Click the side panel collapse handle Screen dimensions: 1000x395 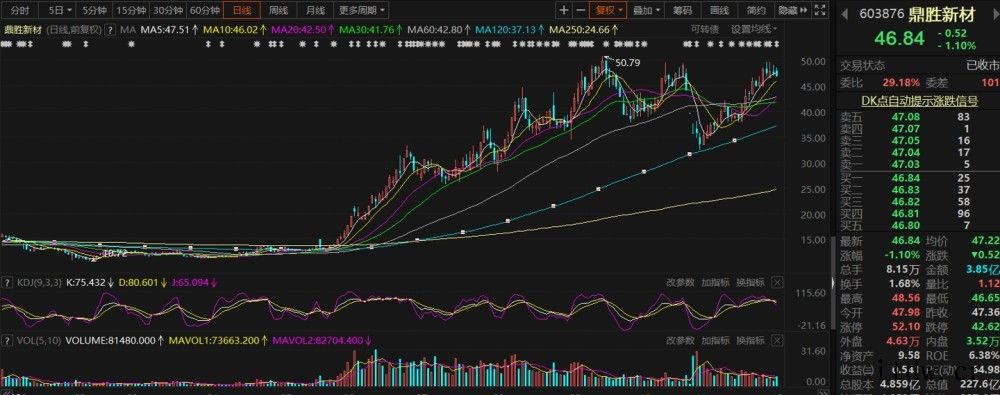coord(834,283)
